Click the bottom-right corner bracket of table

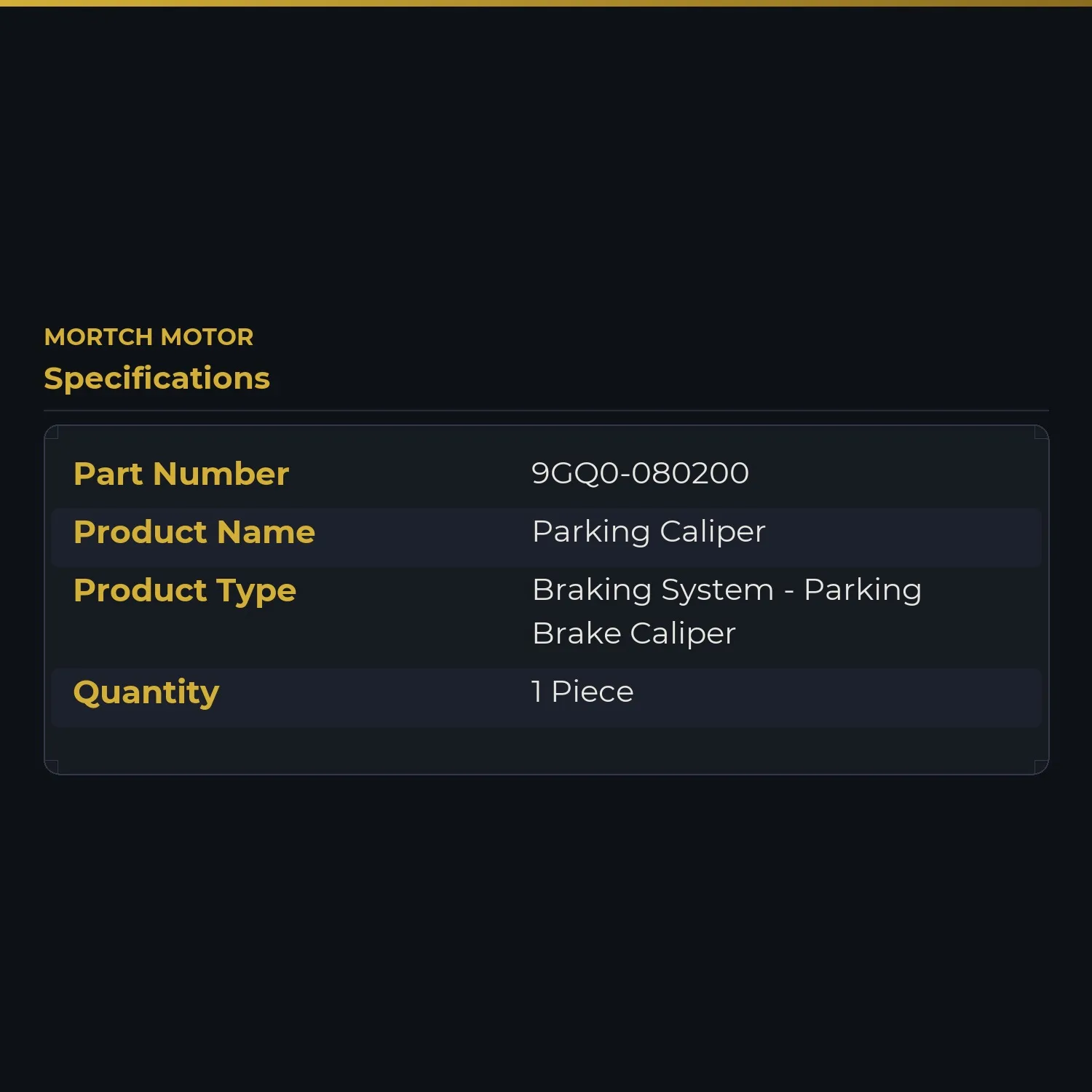[1042, 767]
